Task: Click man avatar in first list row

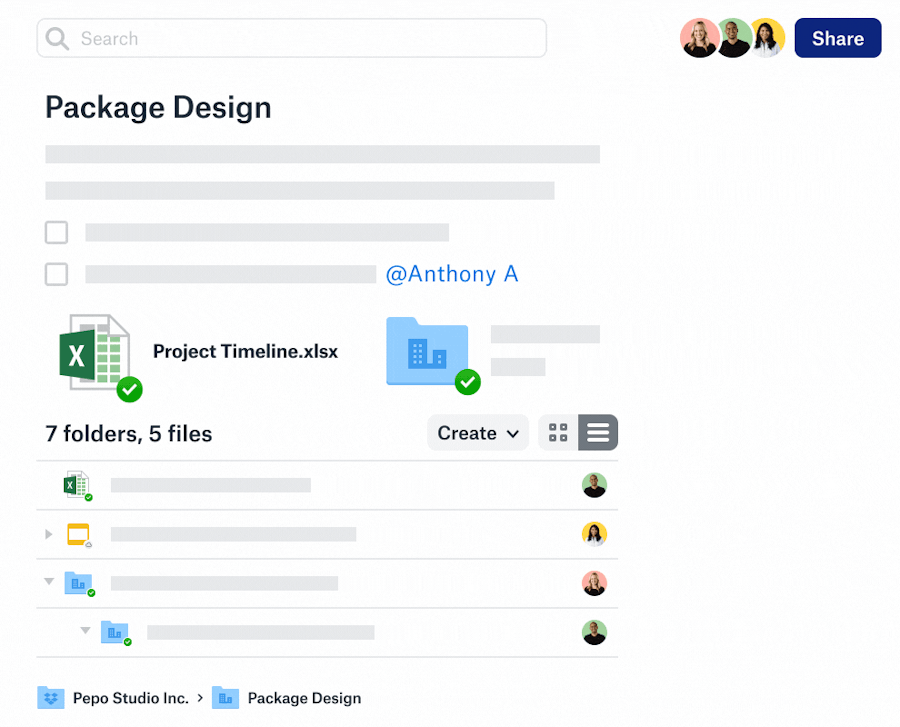Action: (594, 485)
